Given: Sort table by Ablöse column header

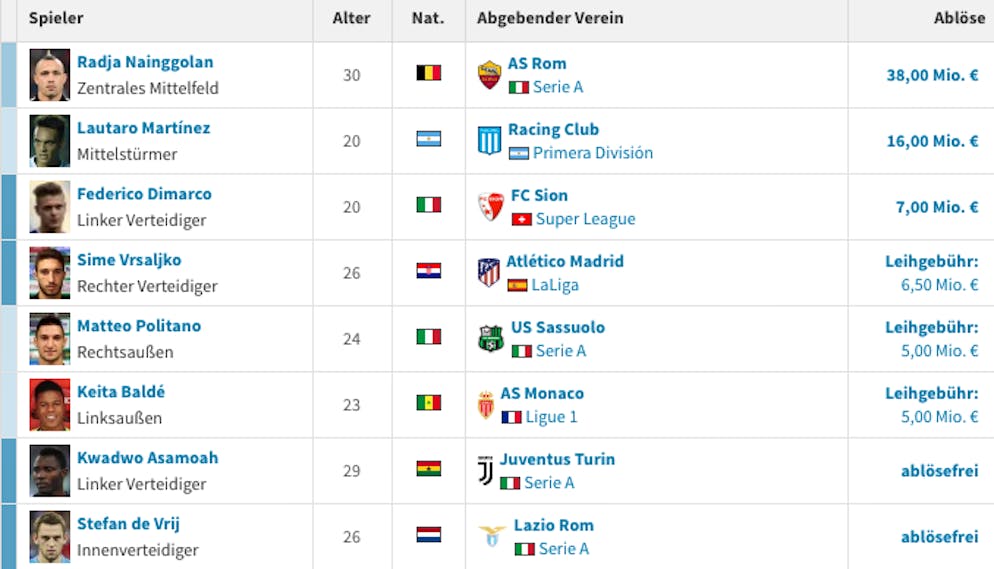Looking at the screenshot, I should (959, 18).
